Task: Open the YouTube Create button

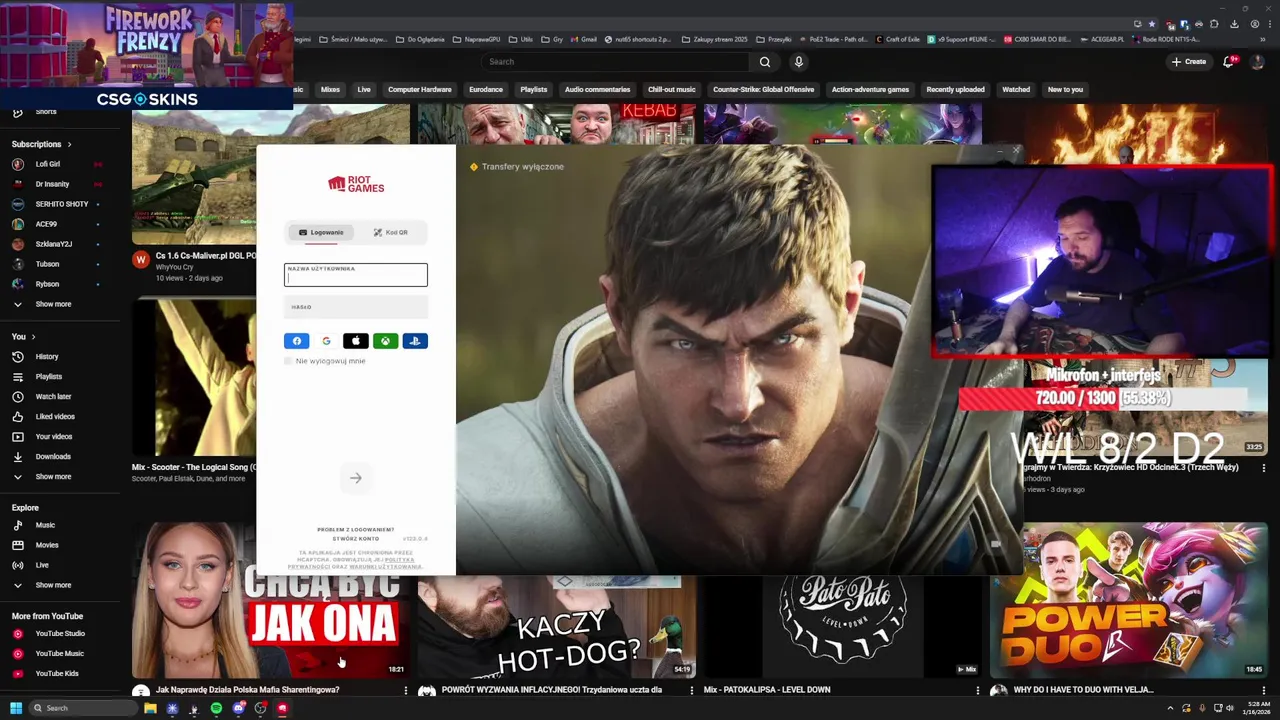Action: coord(1189,62)
